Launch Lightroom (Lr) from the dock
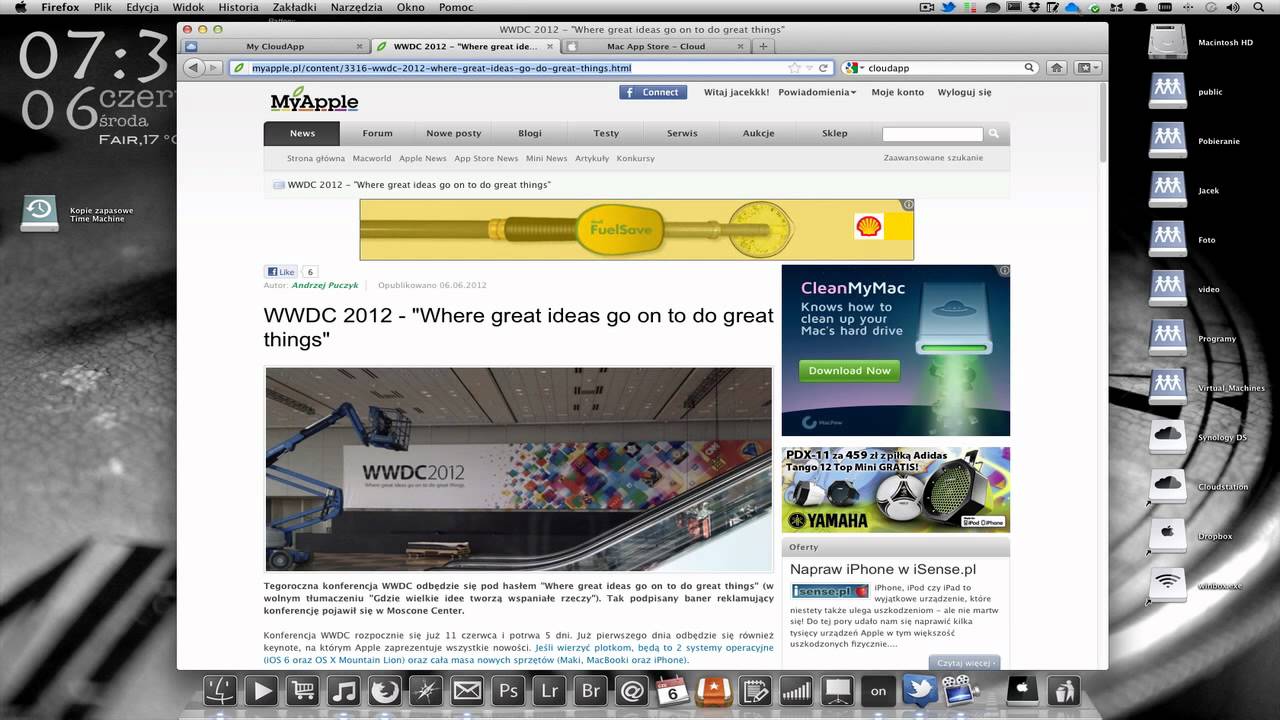1280x720 pixels. pos(549,691)
